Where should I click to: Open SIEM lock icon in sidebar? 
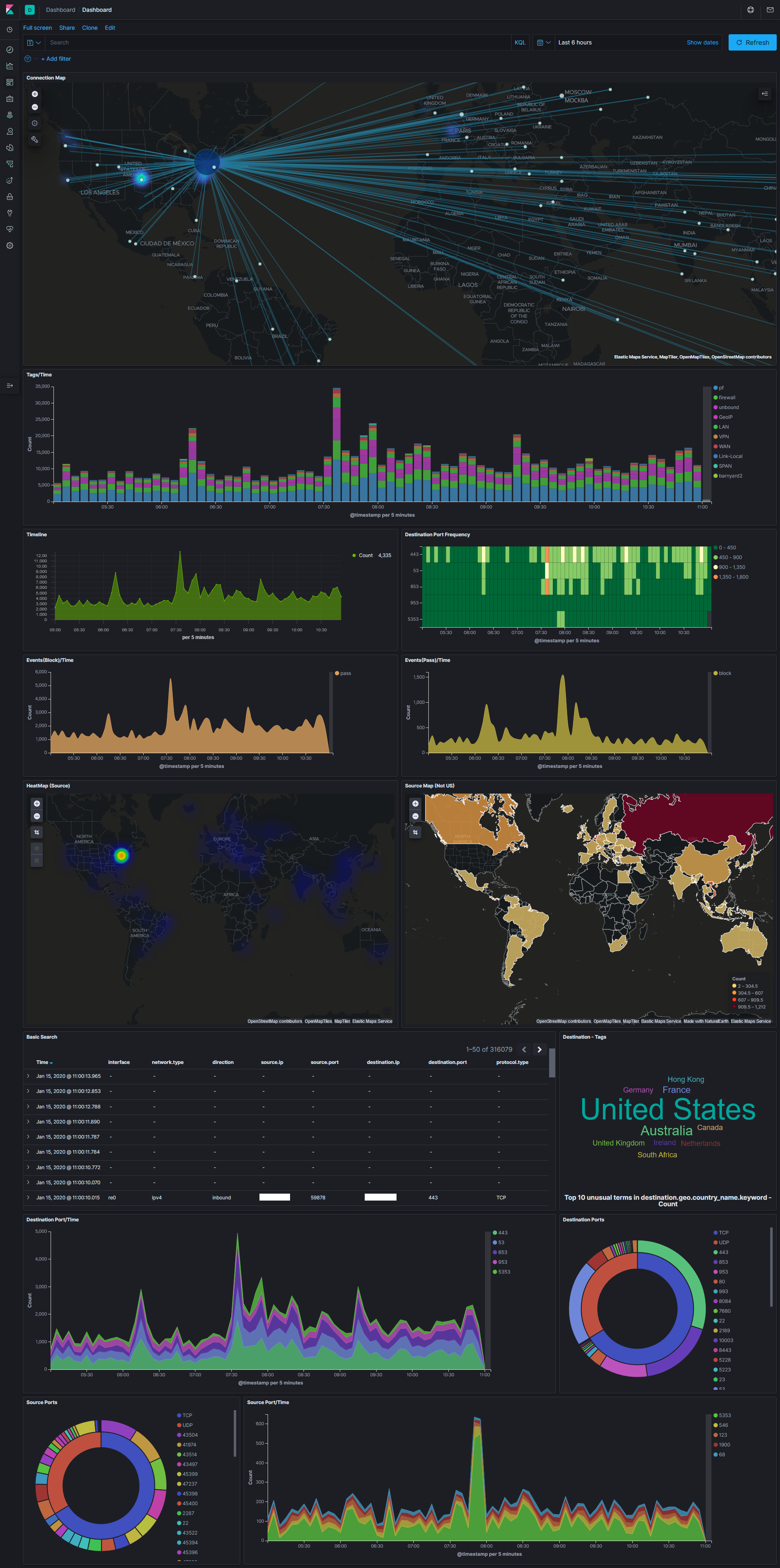click(9, 197)
